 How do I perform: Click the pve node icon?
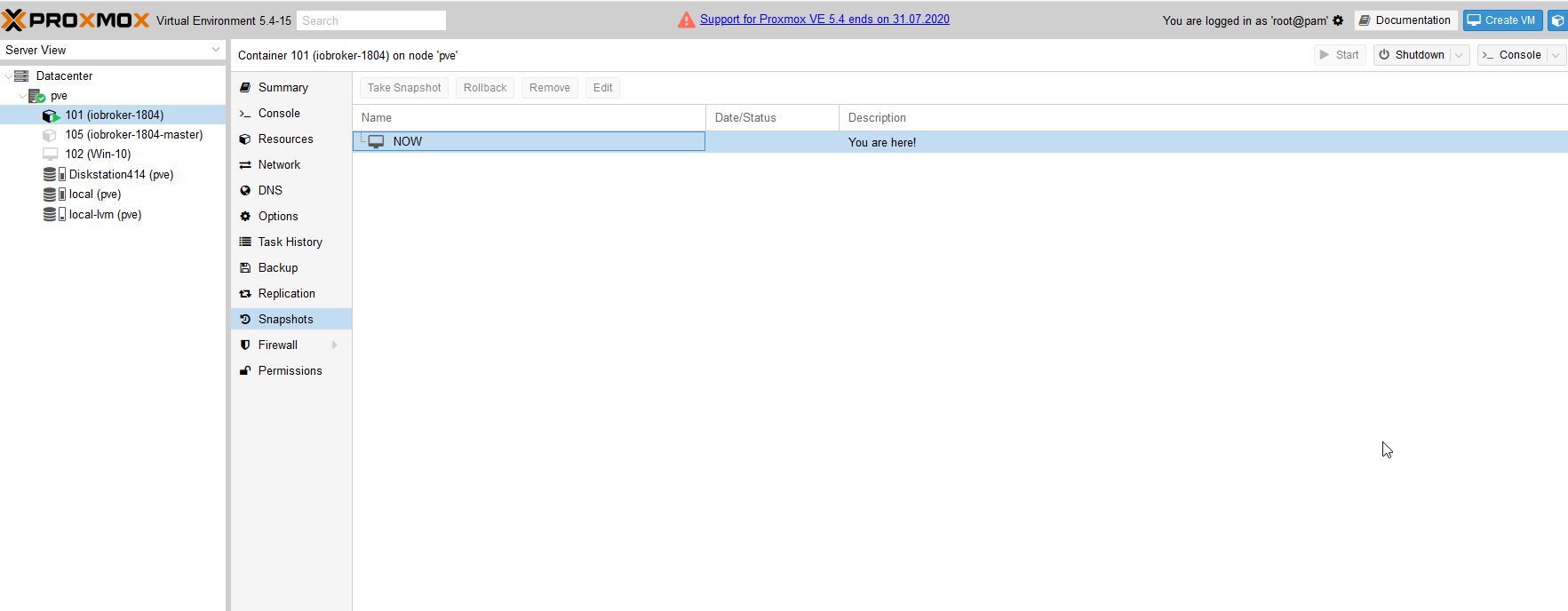click(36, 96)
